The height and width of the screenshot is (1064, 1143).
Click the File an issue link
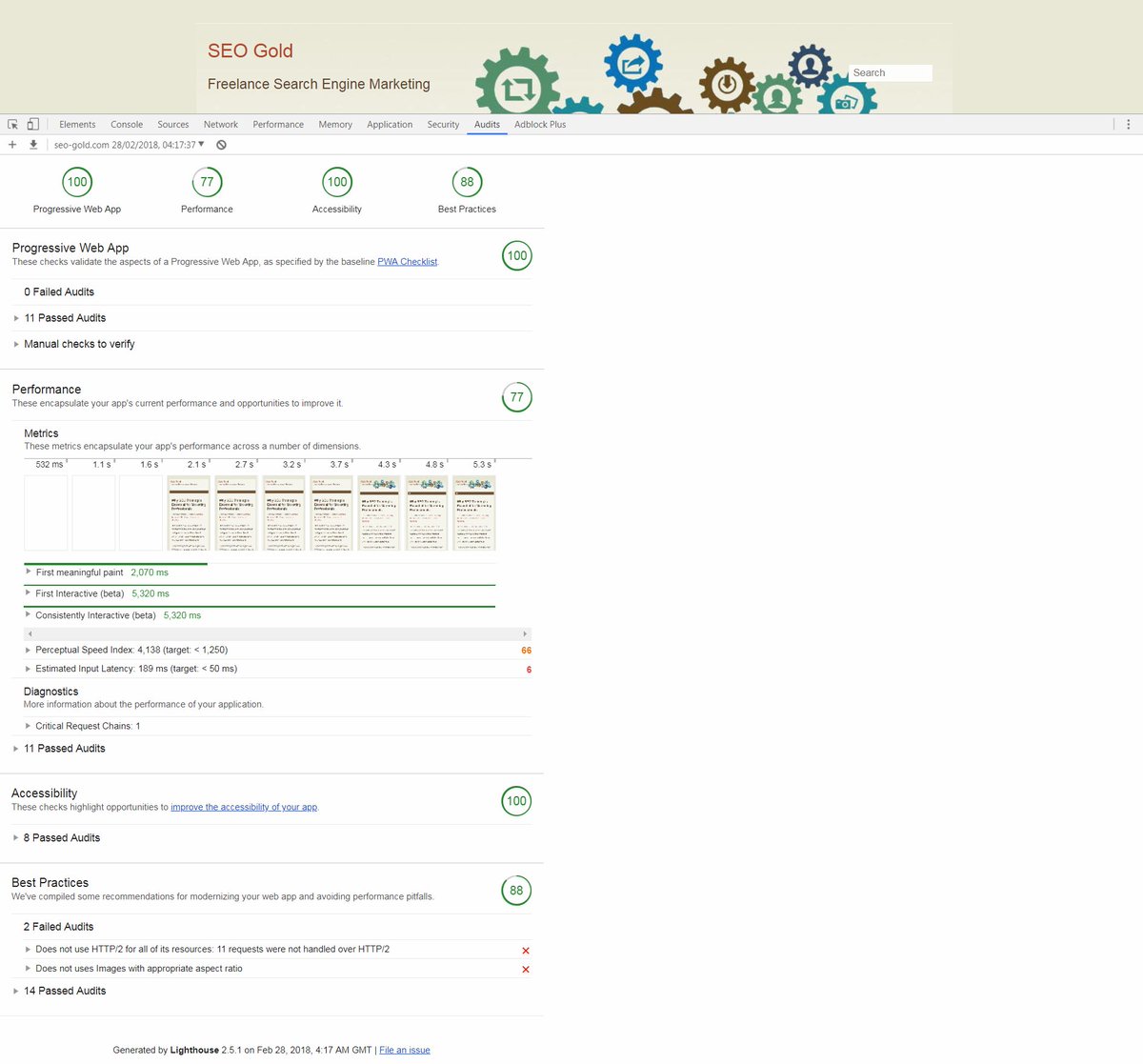[405, 1050]
